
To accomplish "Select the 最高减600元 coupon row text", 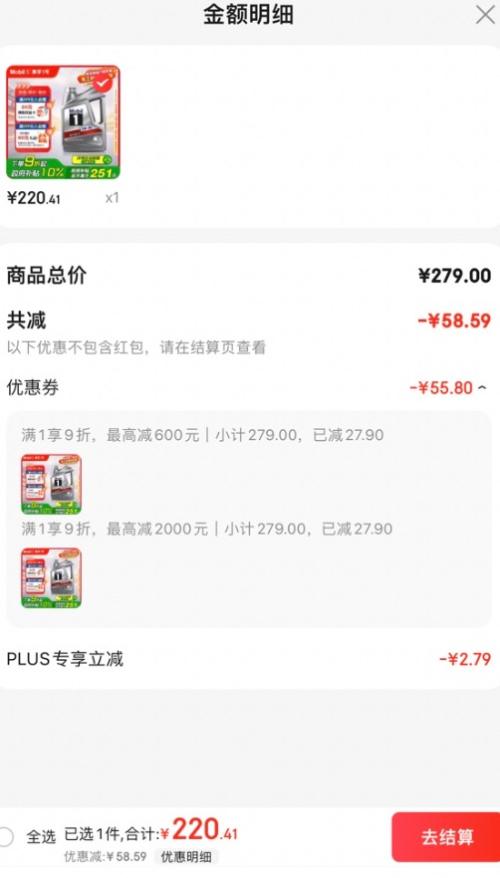I will click(203, 435).
